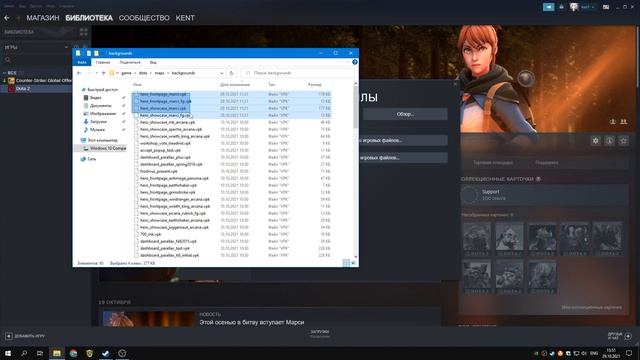Viewport: 640px width, 360px height.
Task: Open Друзья и чат in Steam
Action: 619,336
